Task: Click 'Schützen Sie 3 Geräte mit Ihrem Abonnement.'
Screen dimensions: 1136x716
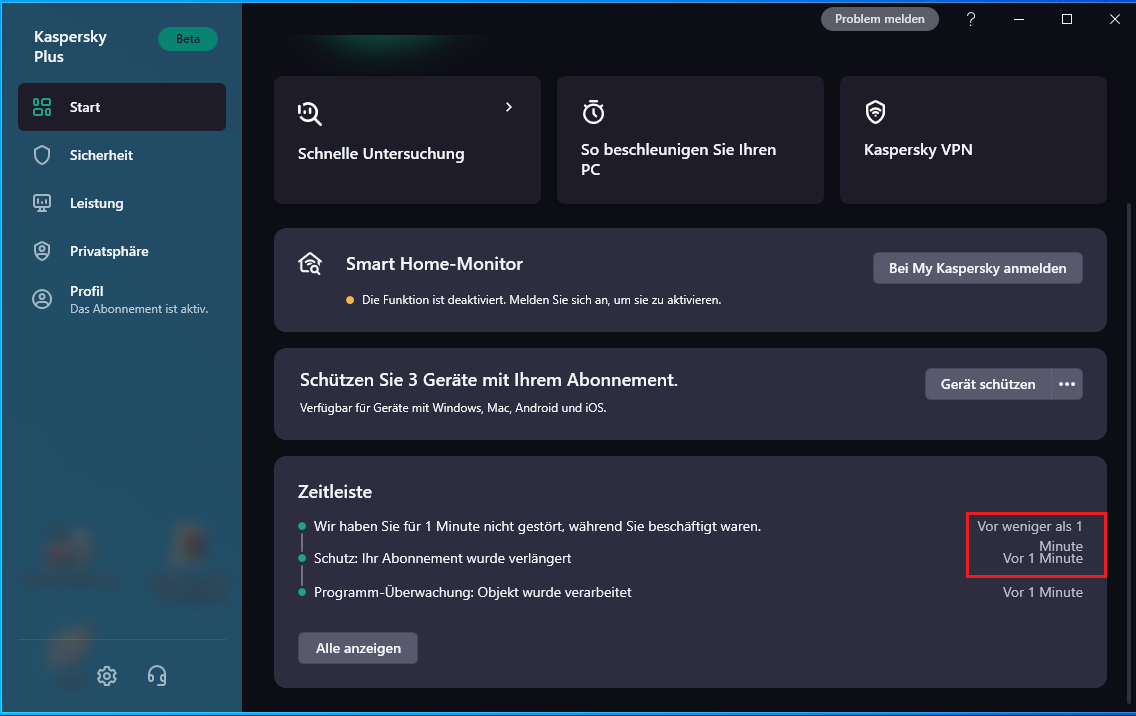Action: tap(489, 380)
